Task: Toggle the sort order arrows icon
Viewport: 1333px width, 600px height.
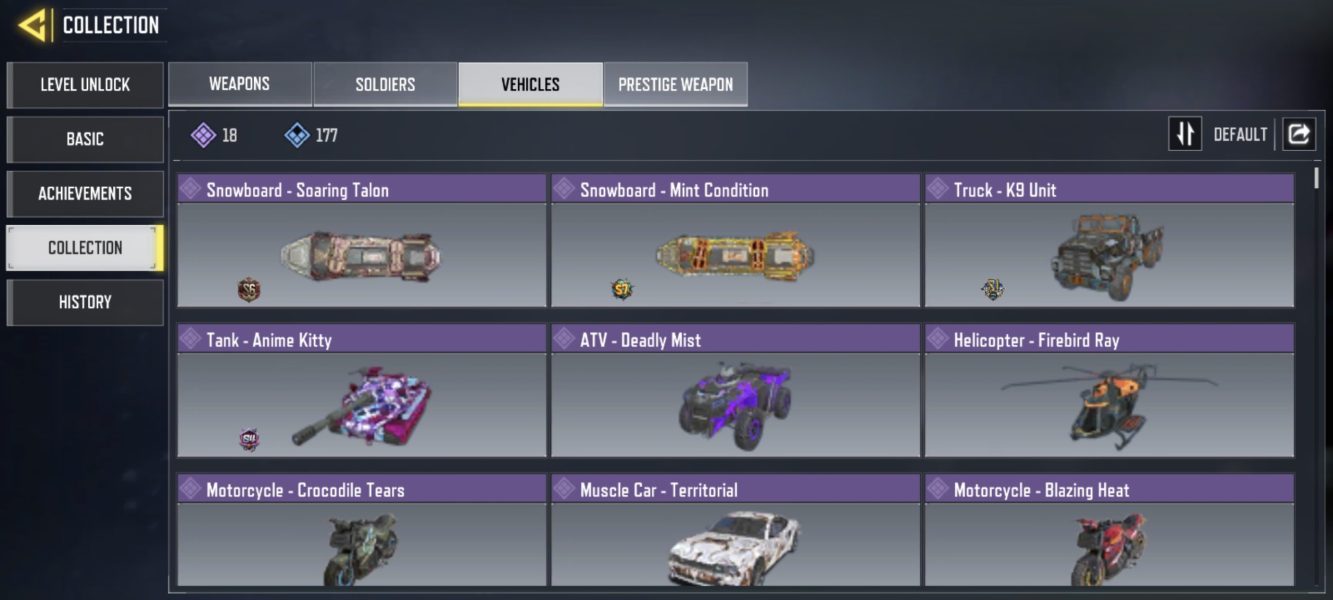Action: click(x=1185, y=134)
